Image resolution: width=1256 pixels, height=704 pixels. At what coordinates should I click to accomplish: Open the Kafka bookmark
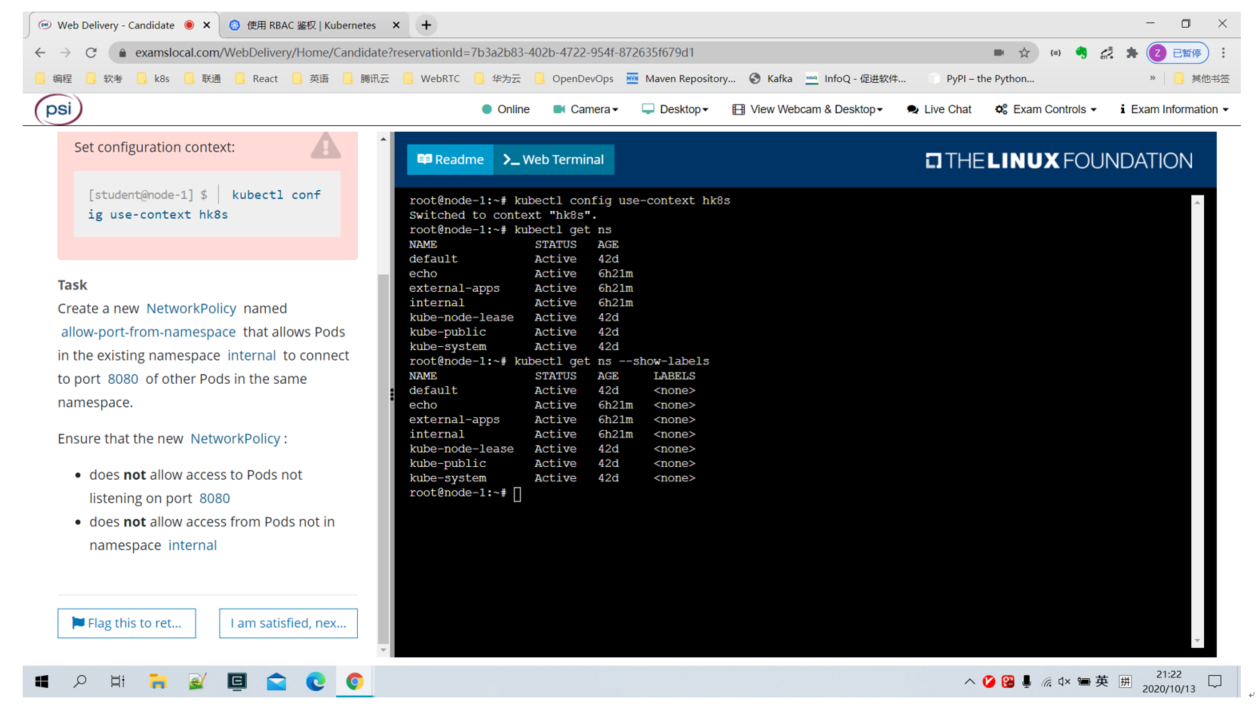pos(770,78)
